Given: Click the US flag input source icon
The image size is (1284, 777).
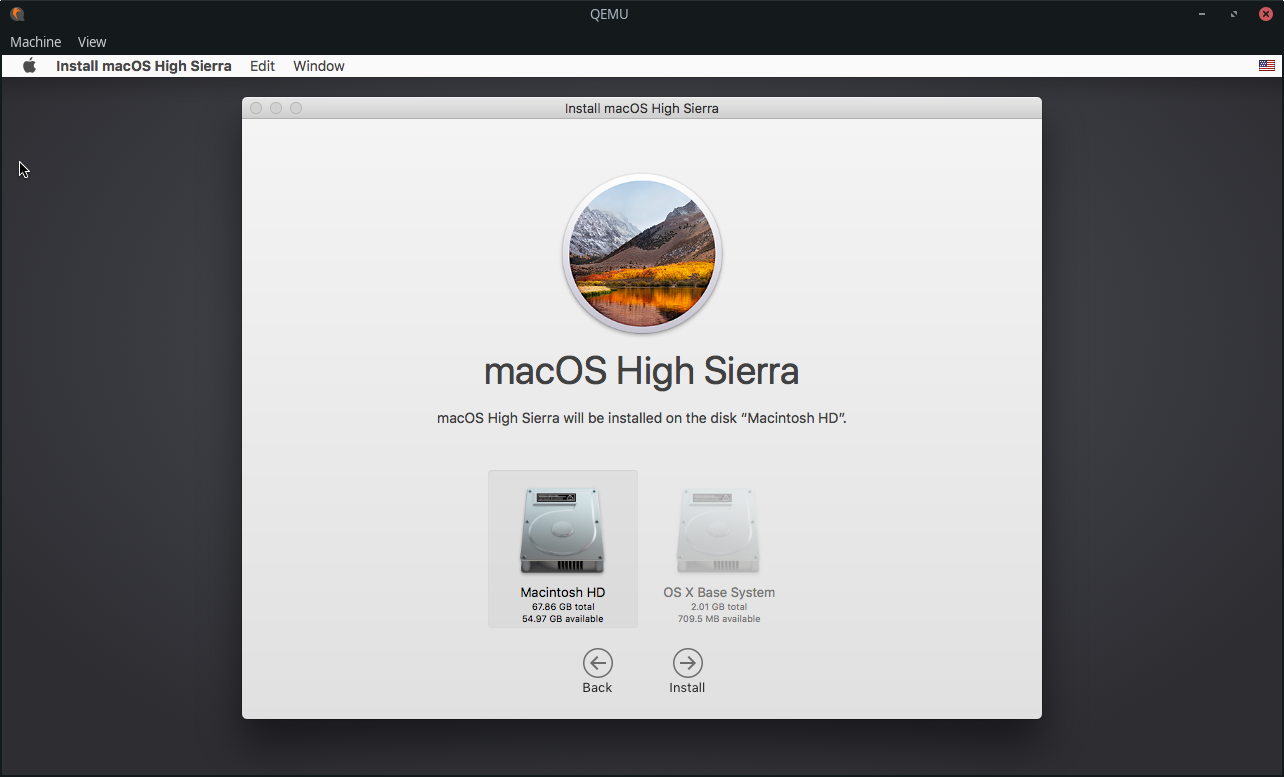Looking at the screenshot, I should tap(1267, 66).
